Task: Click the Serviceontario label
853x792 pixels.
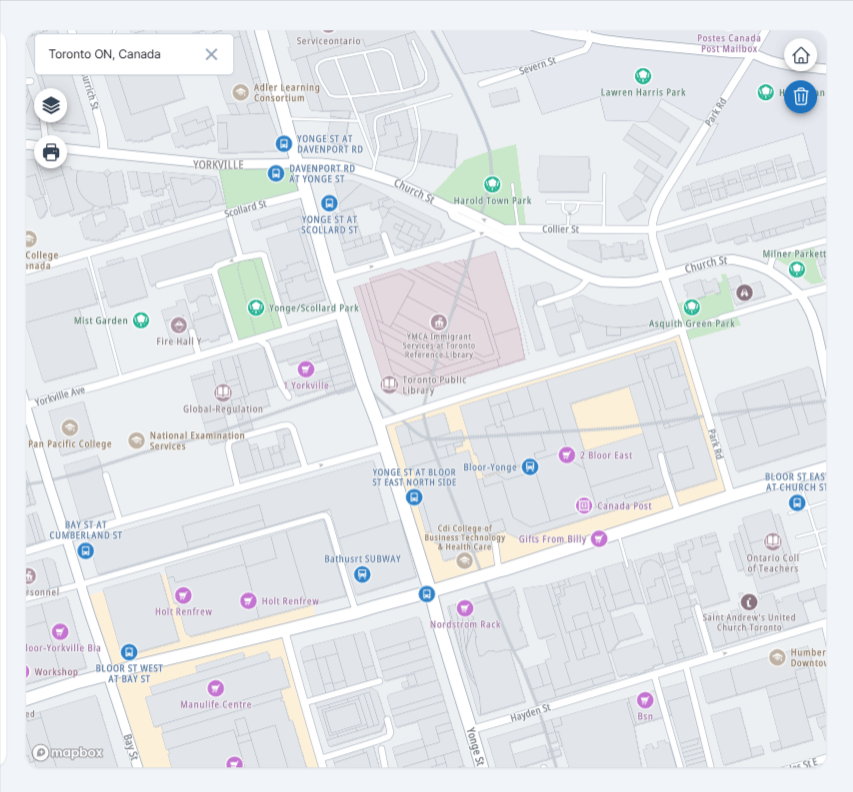Action: click(328, 41)
